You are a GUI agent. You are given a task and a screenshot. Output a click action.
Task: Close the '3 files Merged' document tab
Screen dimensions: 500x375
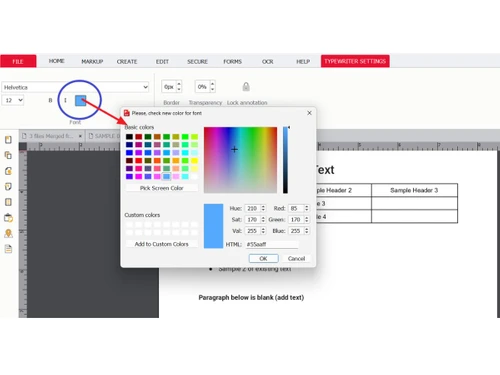(x=80, y=136)
